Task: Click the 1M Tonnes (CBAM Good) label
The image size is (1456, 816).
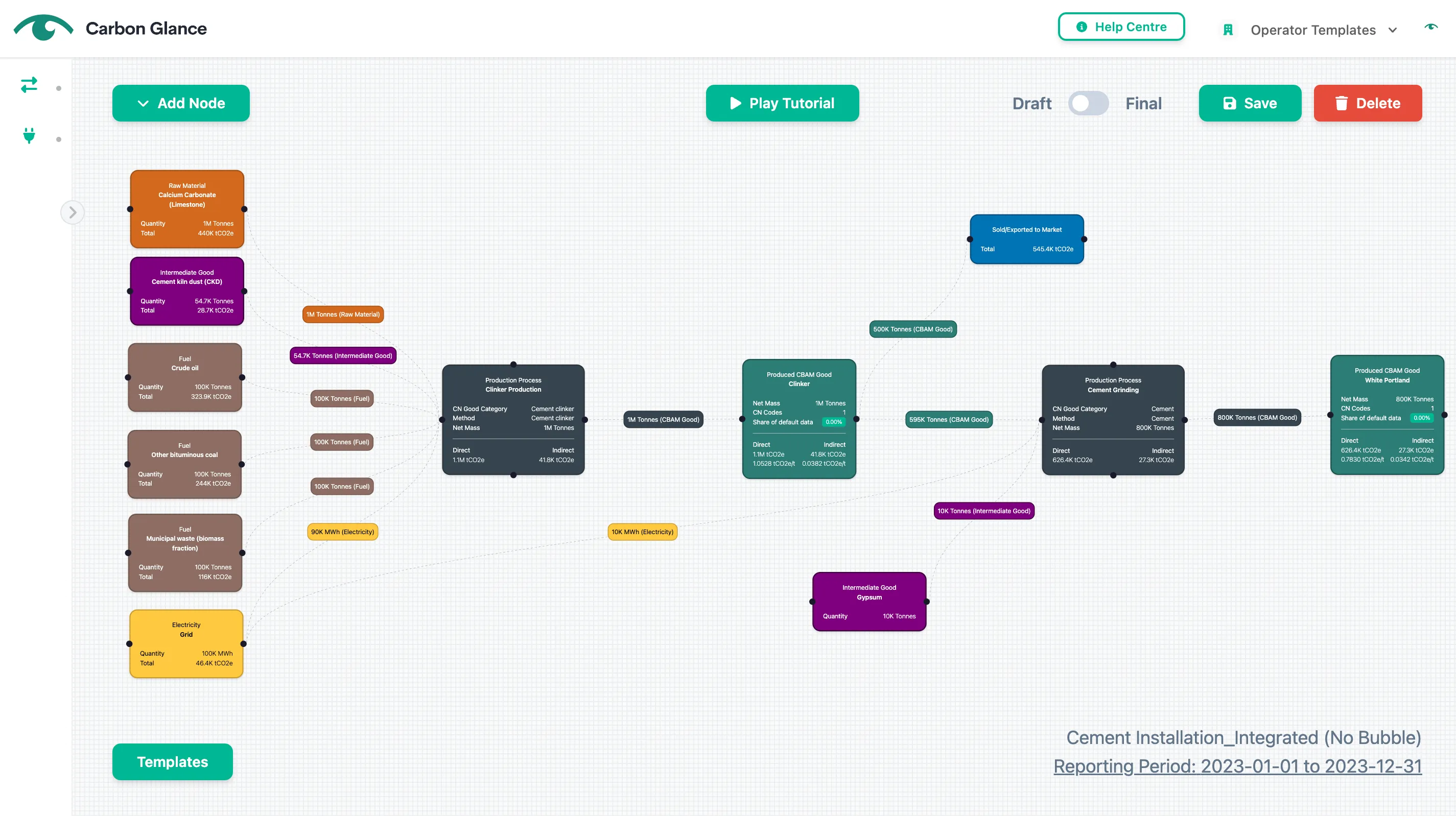Action: [x=664, y=419]
